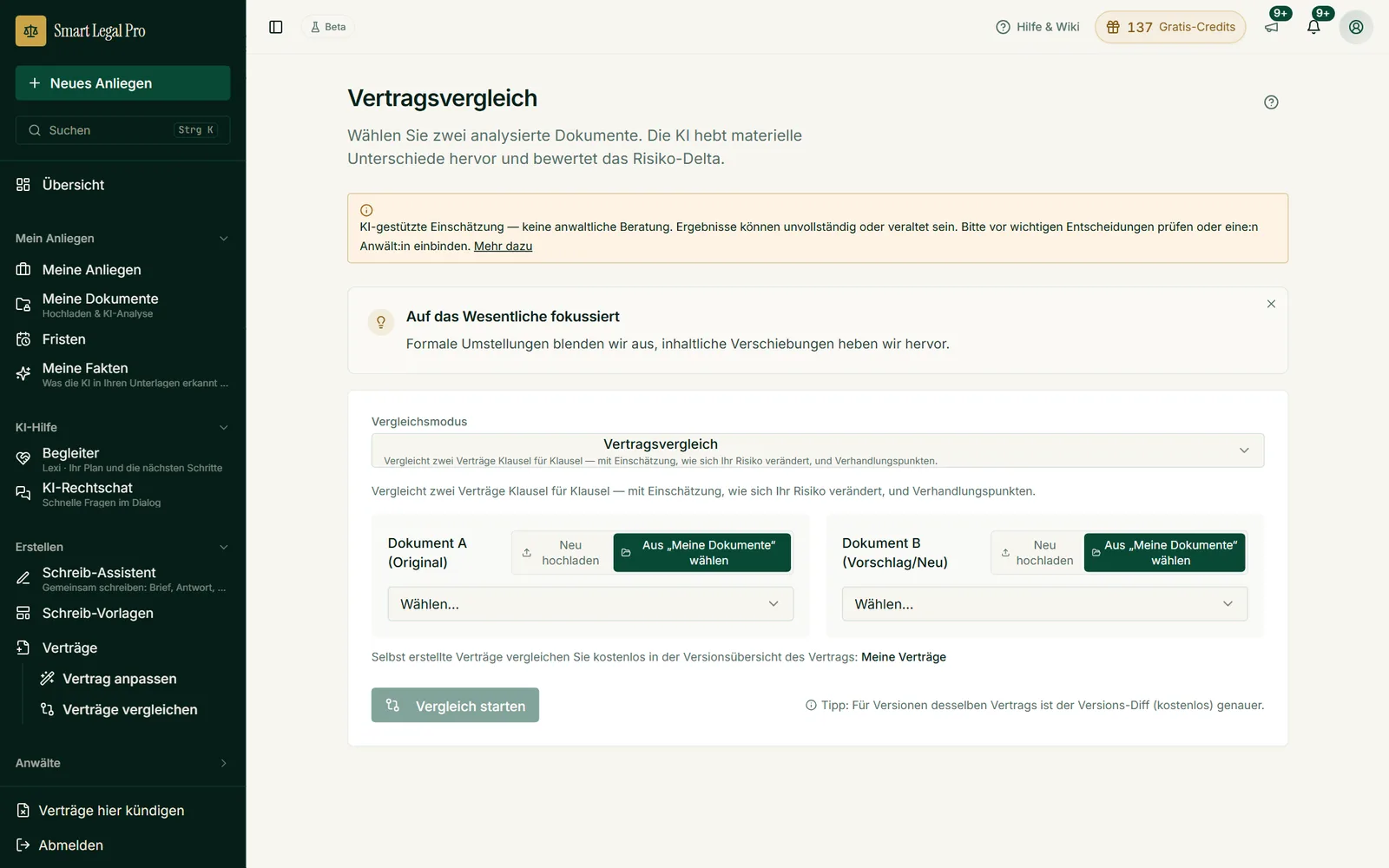Follow the Mehr dazu link
The width and height of the screenshot is (1389, 868).
[x=503, y=247]
